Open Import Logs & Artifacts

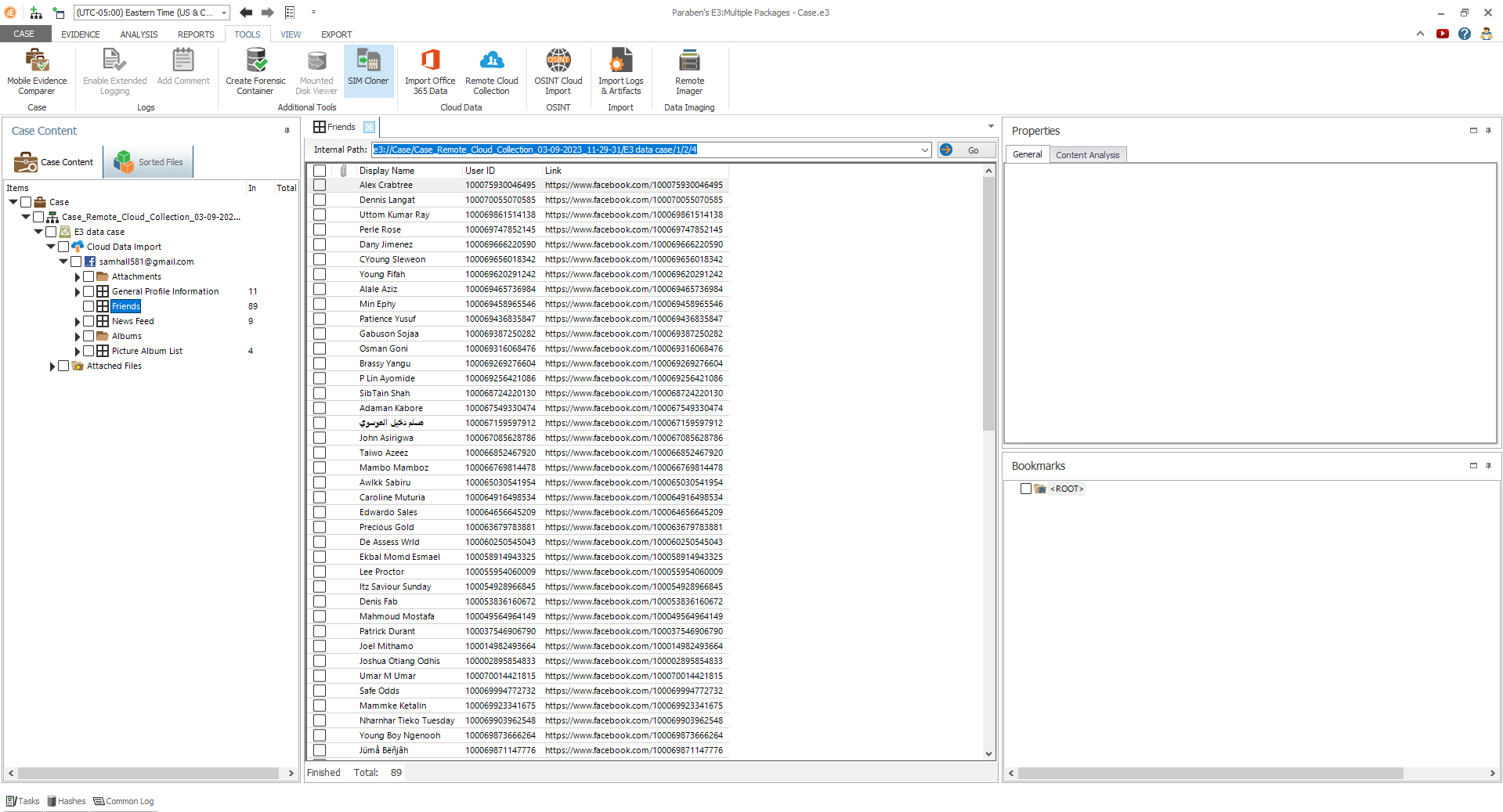621,71
